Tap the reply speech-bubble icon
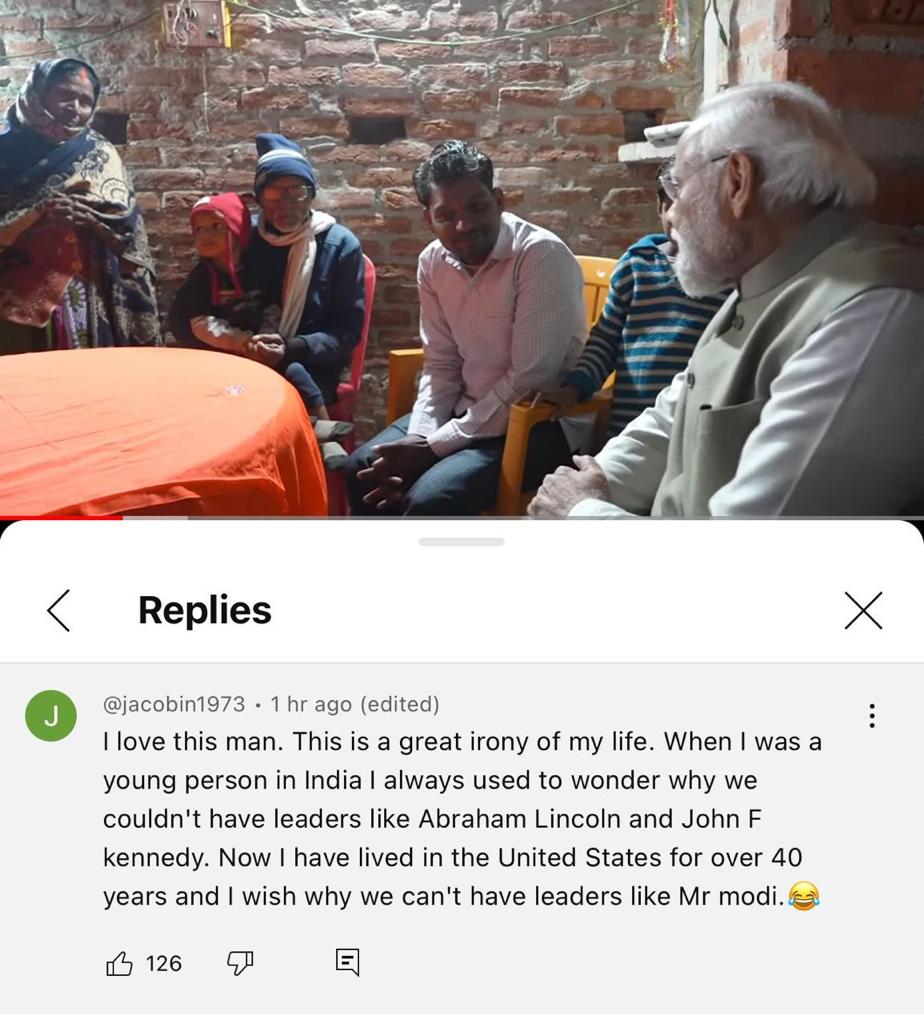Image resolution: width=924 pixels, height=1024 pixels. point(347,962)
